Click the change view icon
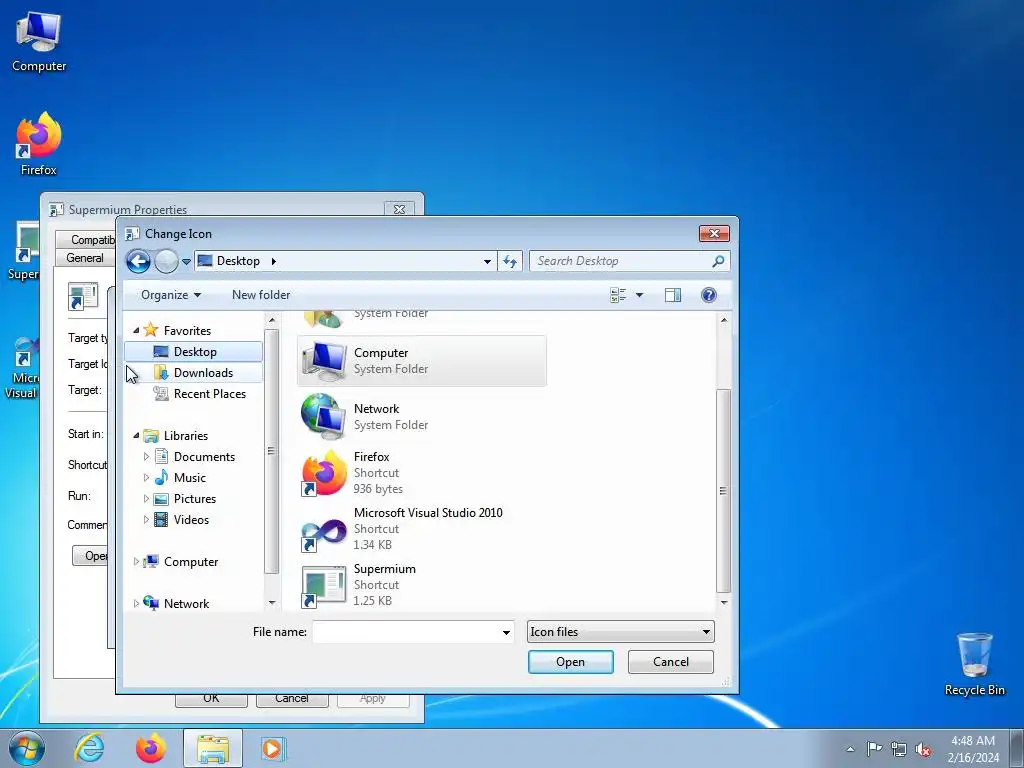 (618, 295)
